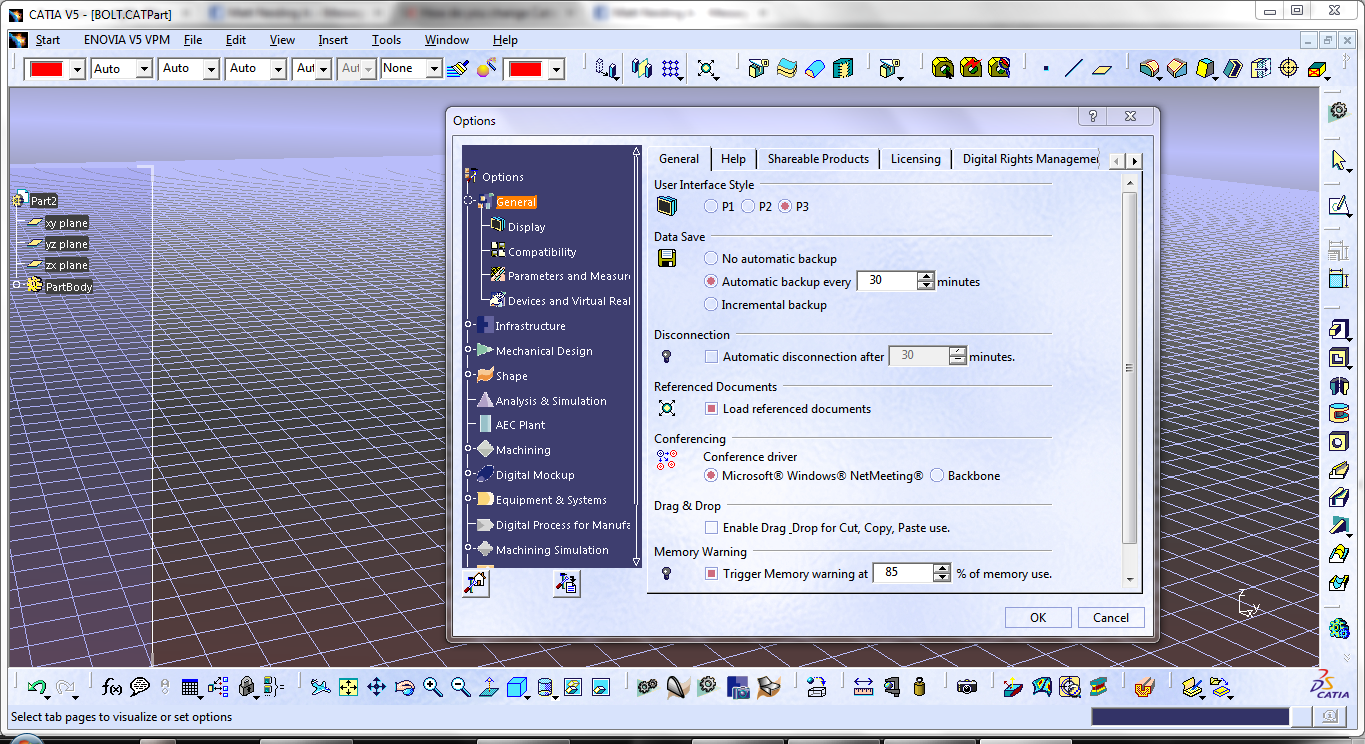Select the Pad tool
Image resolution: width=1365 pixels, height=744 pixels.
pyautogui.click(x=1338, y=328)
